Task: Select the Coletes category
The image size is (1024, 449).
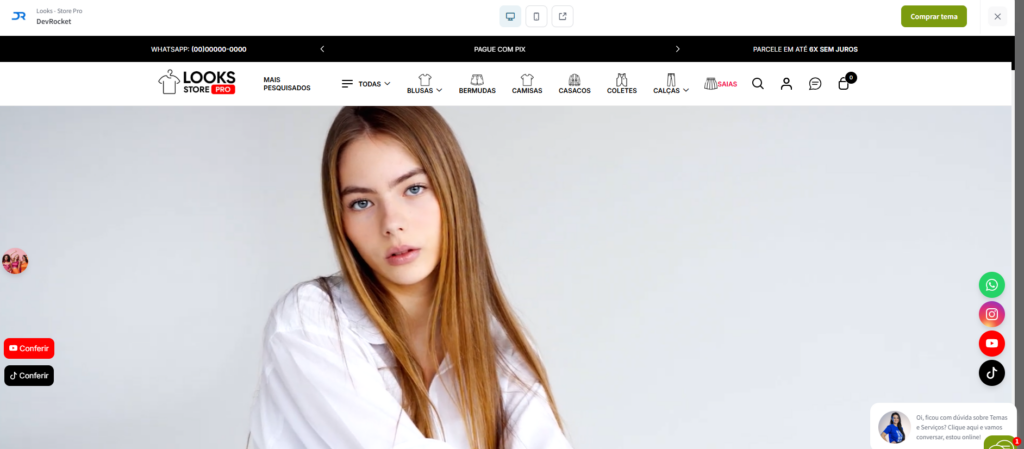Action: point(622,84)
